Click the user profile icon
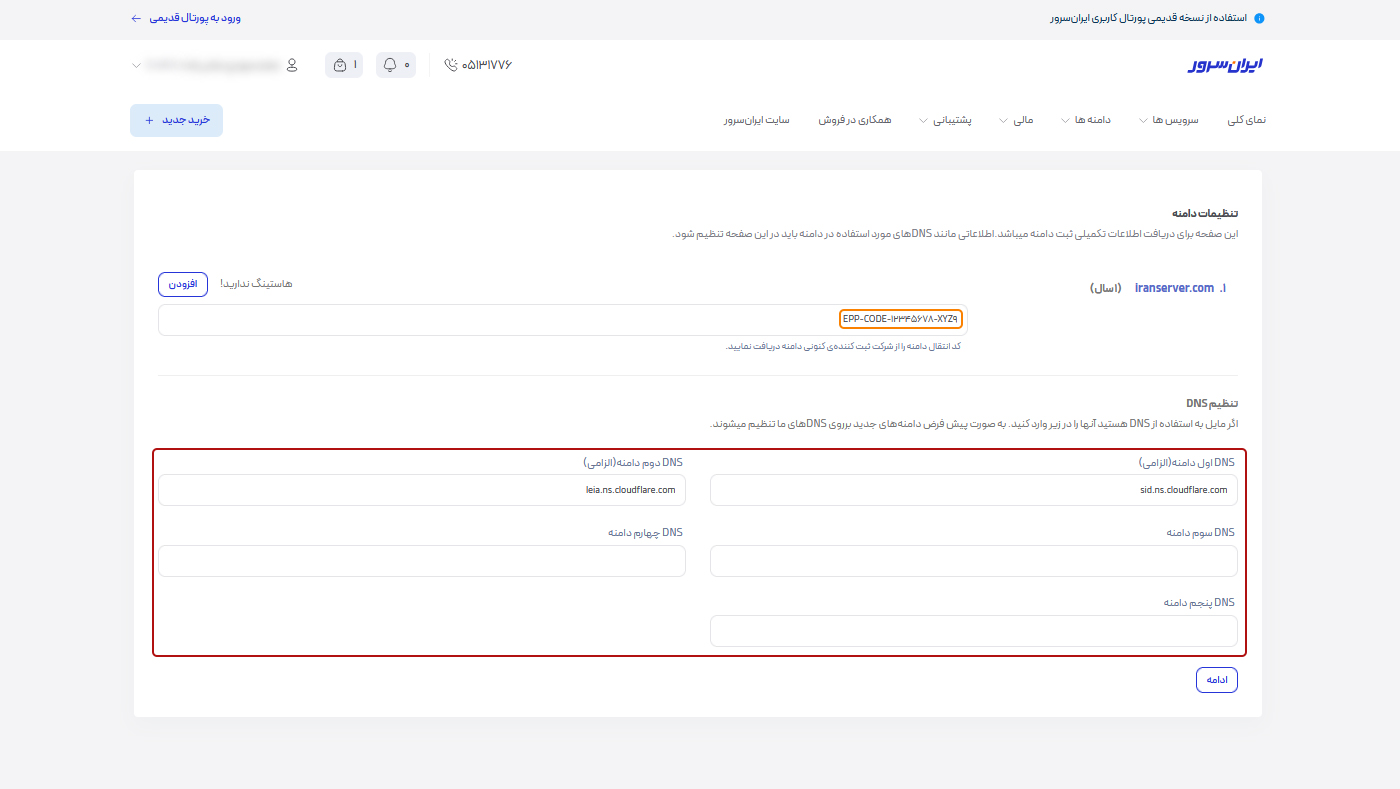The width and height of the screenshot is (1400, 789). click(292, 65)
